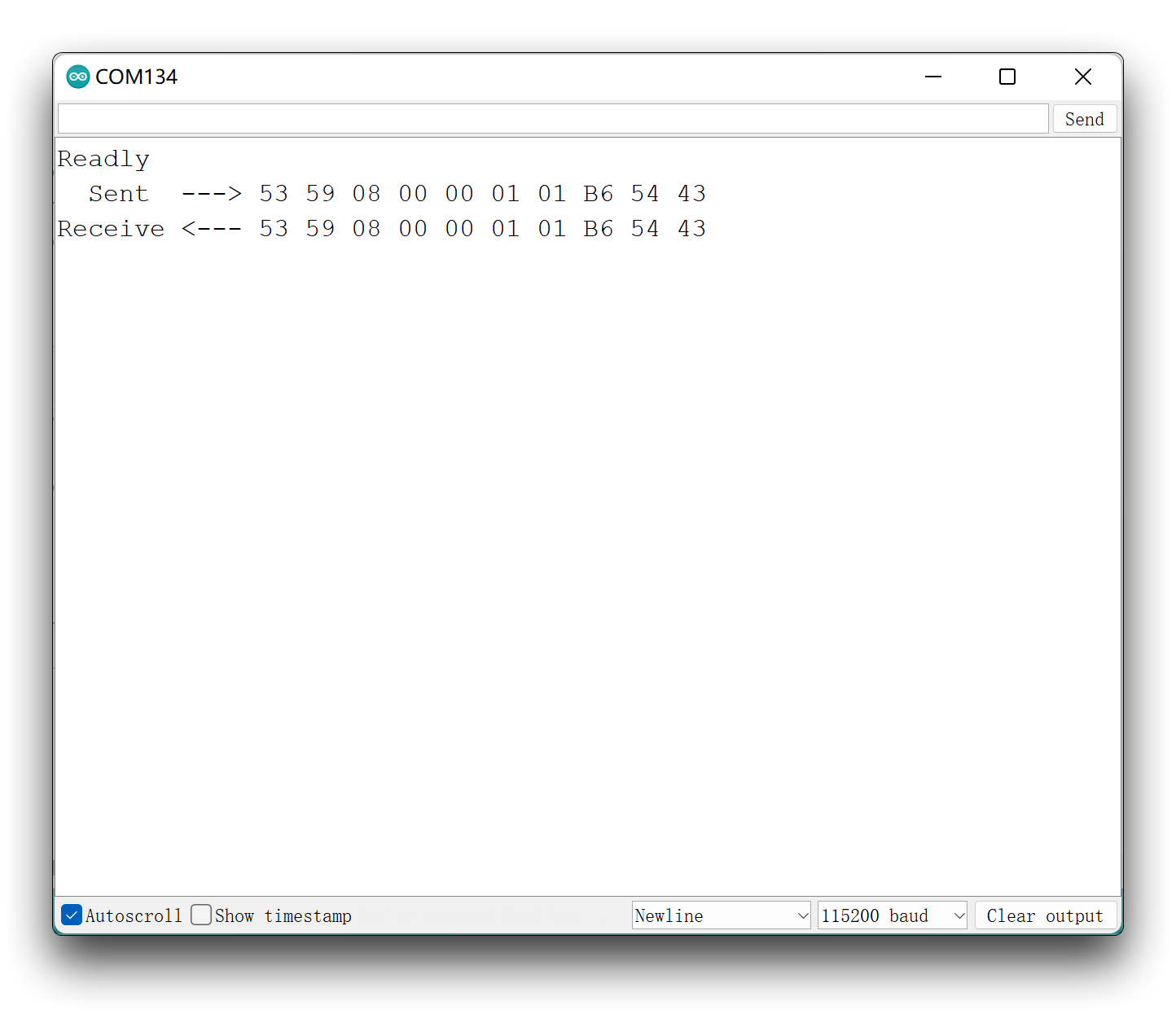Screen dimensions: 1176x1014
Task: Click byte '08' in the Sent line
Action: point(366,194)
